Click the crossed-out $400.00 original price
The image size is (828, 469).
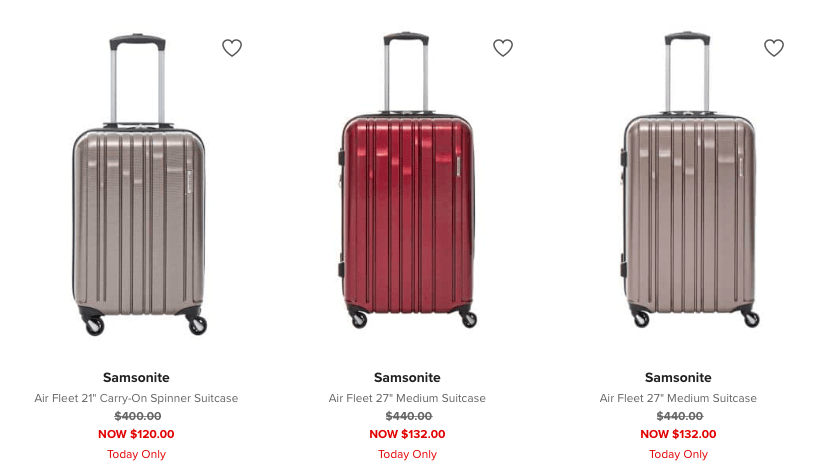point(136,416)
